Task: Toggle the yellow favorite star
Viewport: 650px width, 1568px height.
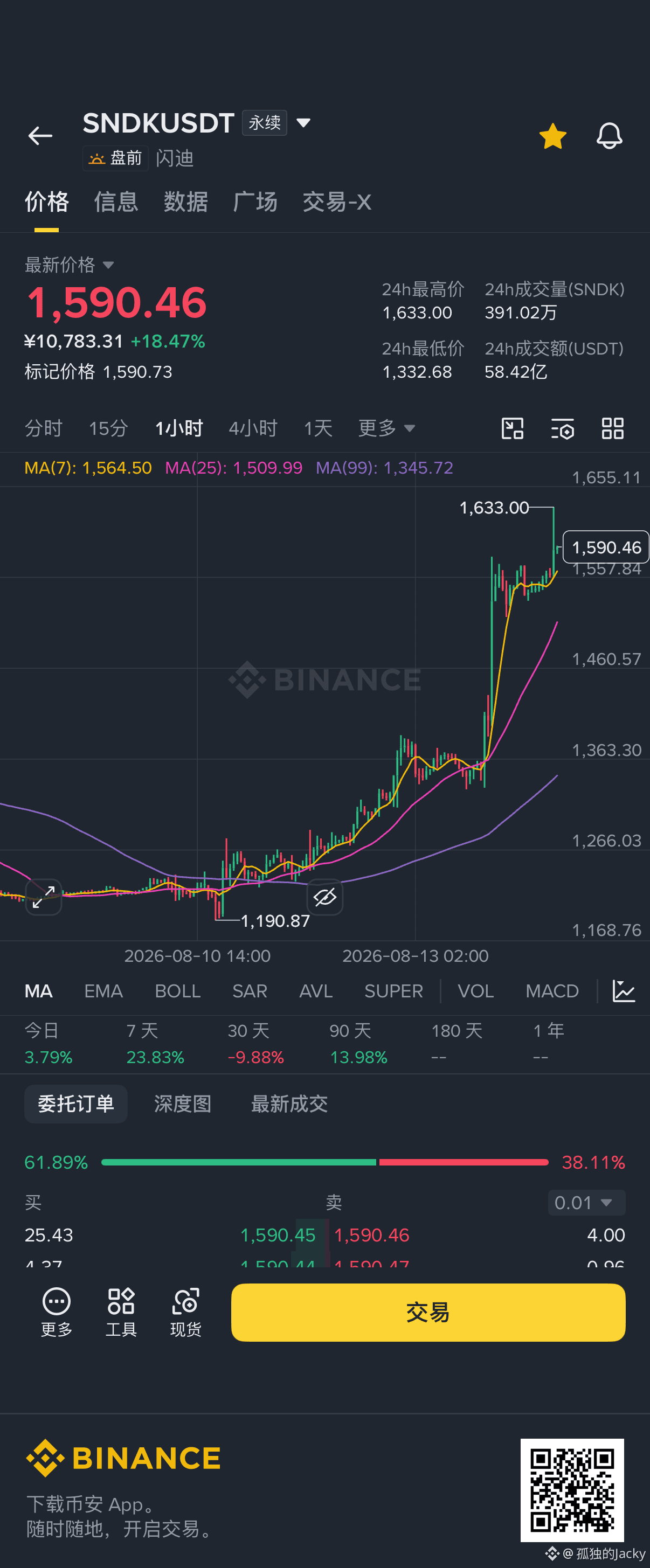Action: [552, 136]
